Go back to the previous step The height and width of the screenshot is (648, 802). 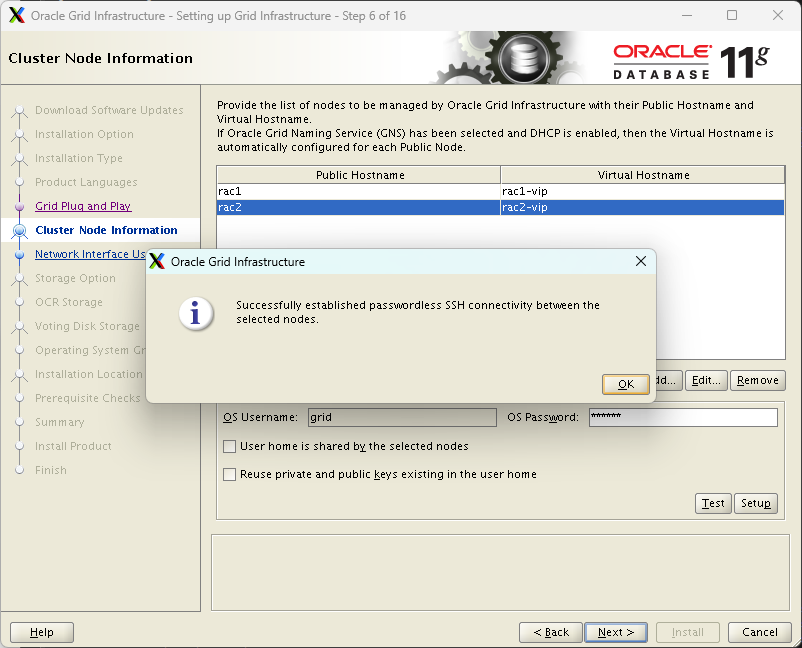551,632
